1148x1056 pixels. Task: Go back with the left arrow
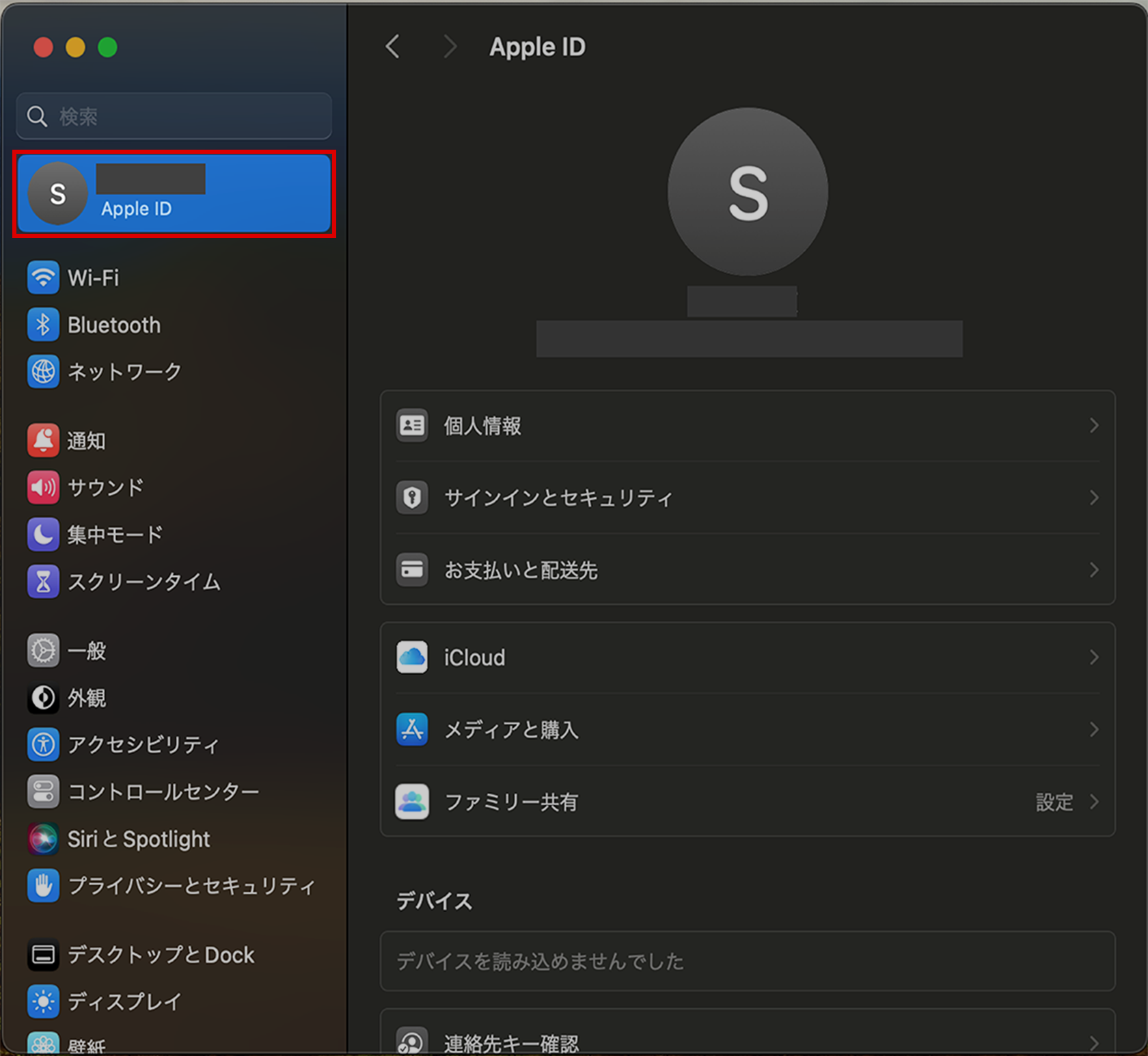point(393,47)
